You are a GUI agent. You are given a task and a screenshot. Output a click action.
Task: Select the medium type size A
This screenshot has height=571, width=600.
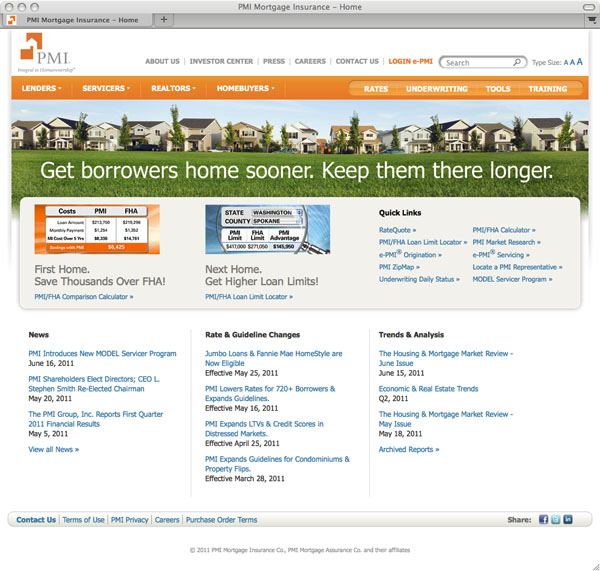[572, 62]
